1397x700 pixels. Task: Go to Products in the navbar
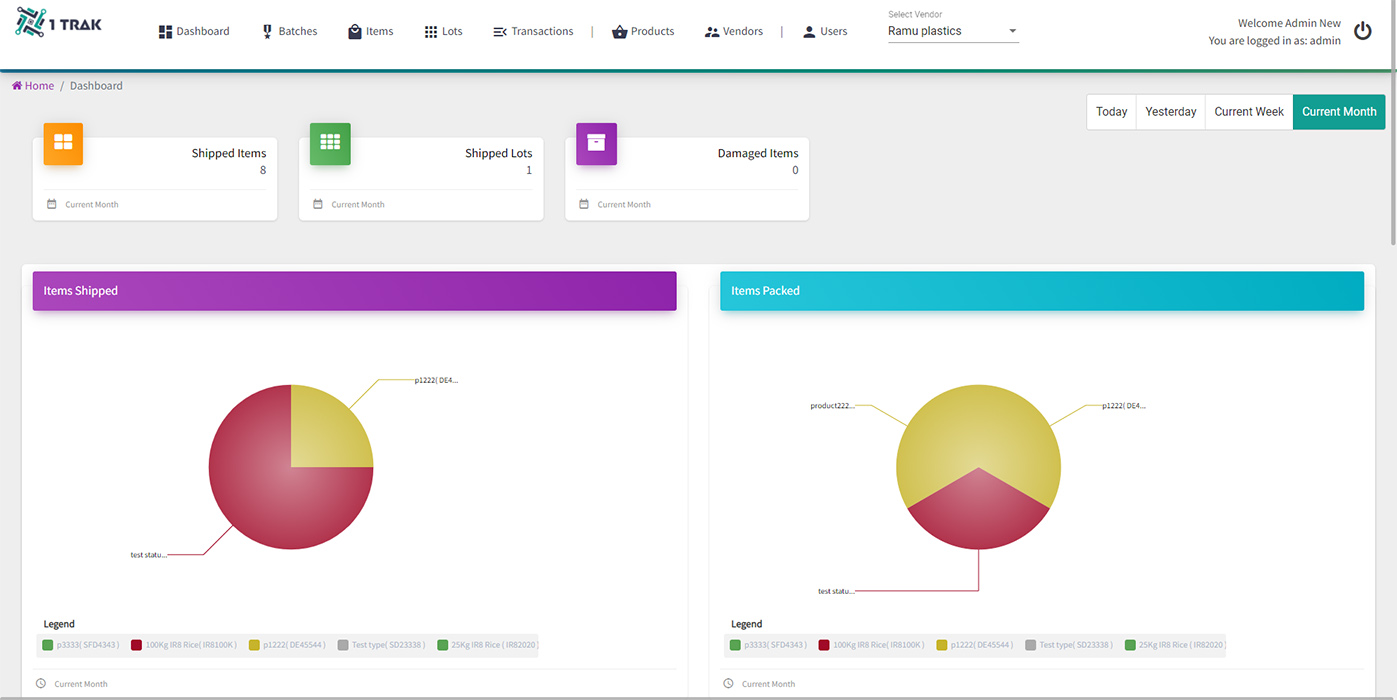[x=643, y=32]
